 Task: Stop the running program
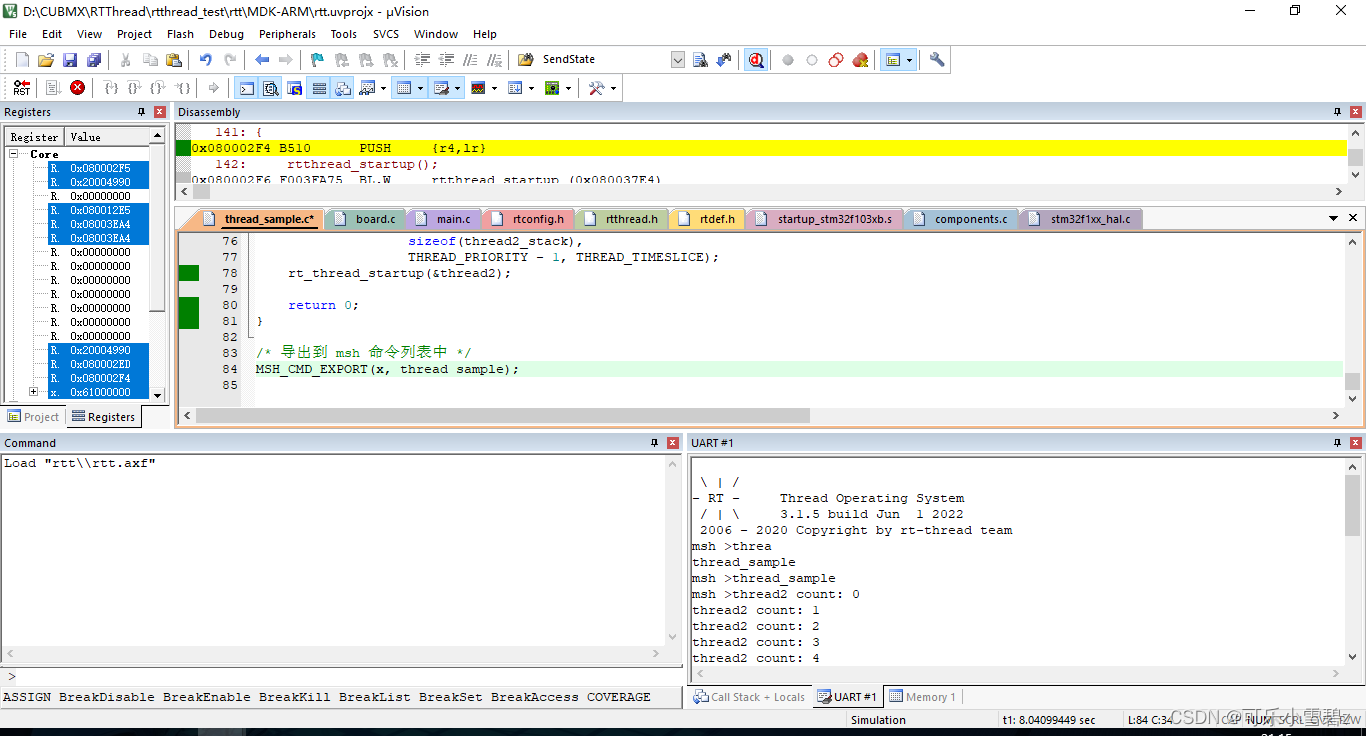tap(77, 87)
